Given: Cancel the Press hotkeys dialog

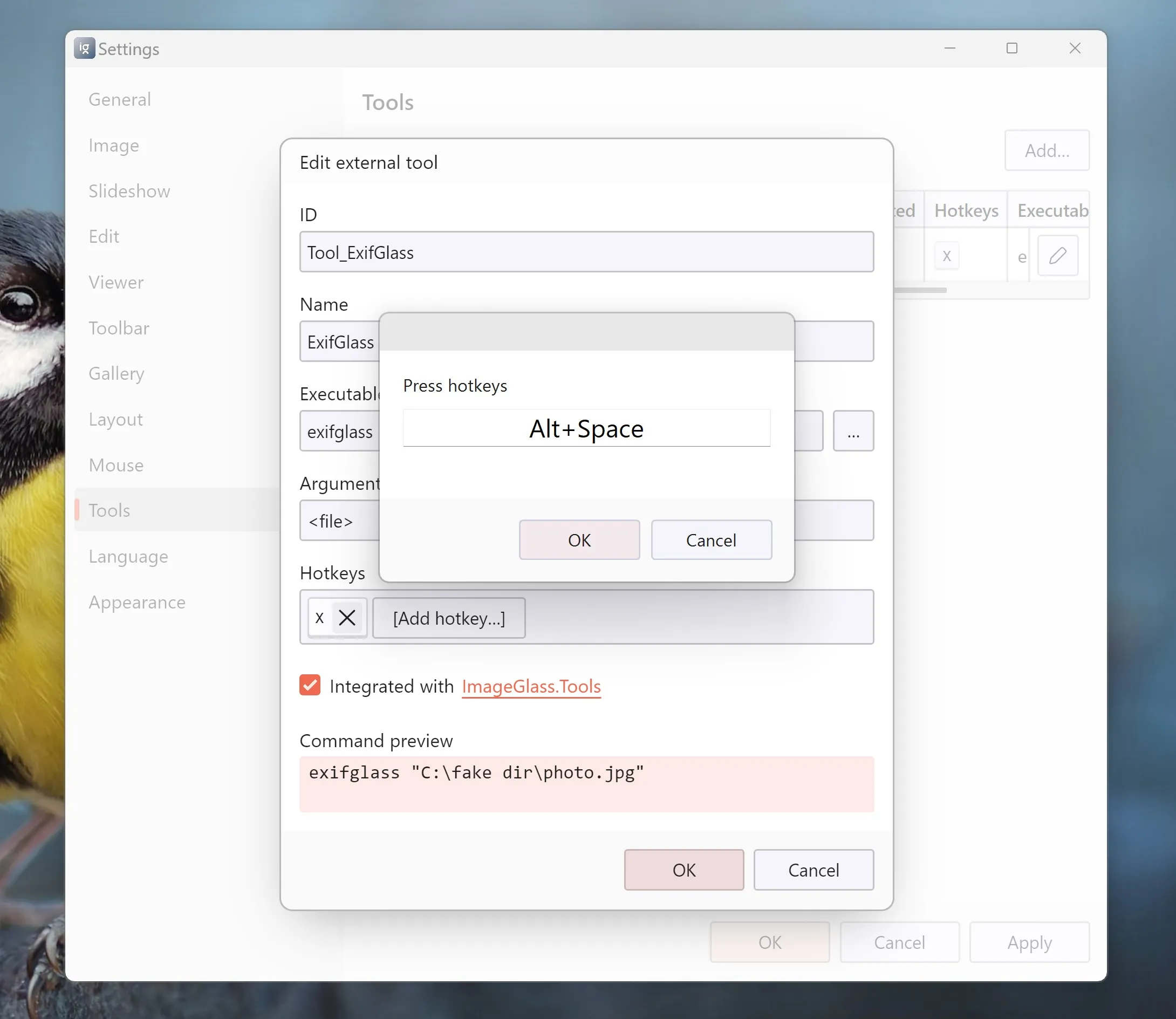Looking at the screenshot, I should click(711, 539).
